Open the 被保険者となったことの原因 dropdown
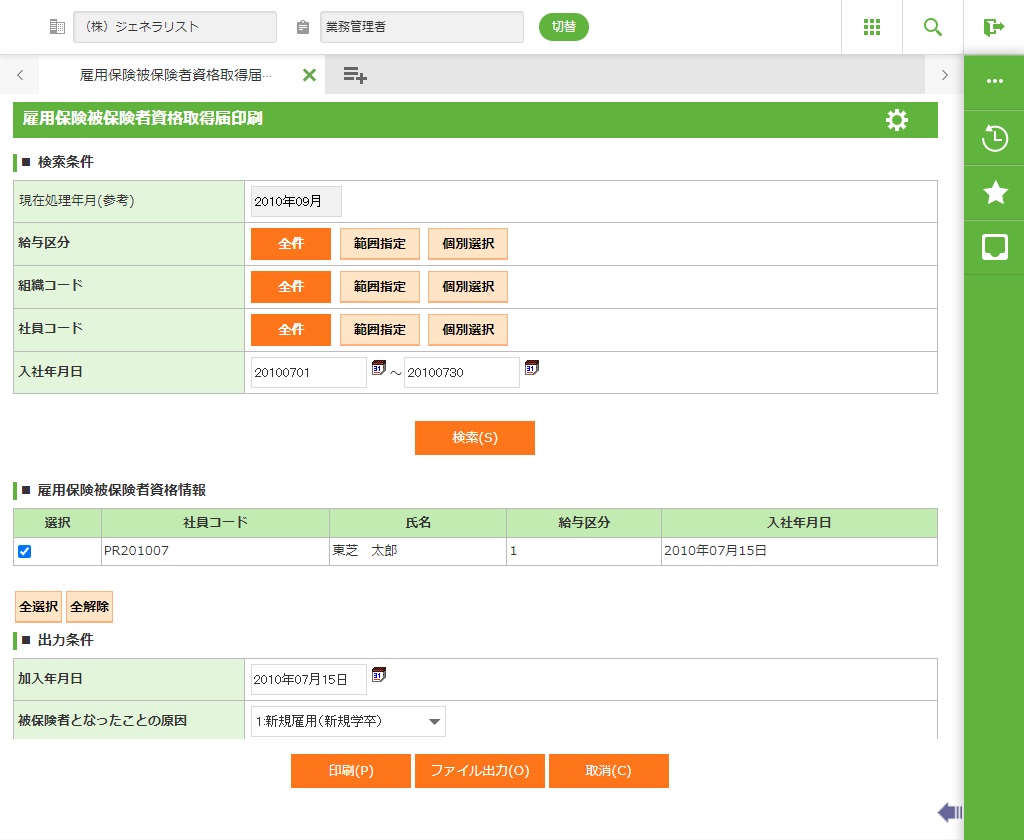This screenshot has height=840, width=1024. click(348, 721)
